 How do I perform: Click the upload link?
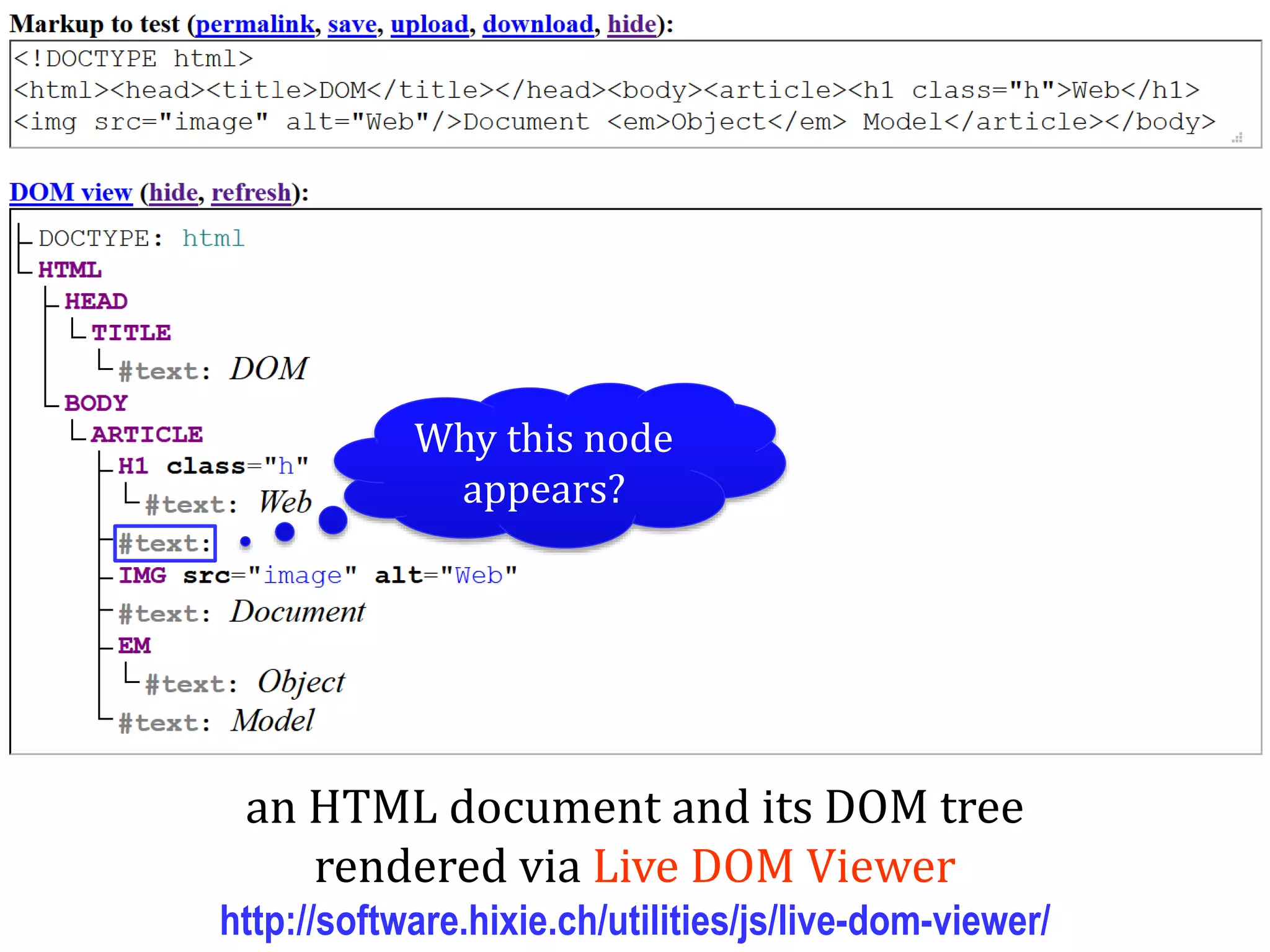coord(429,24)
